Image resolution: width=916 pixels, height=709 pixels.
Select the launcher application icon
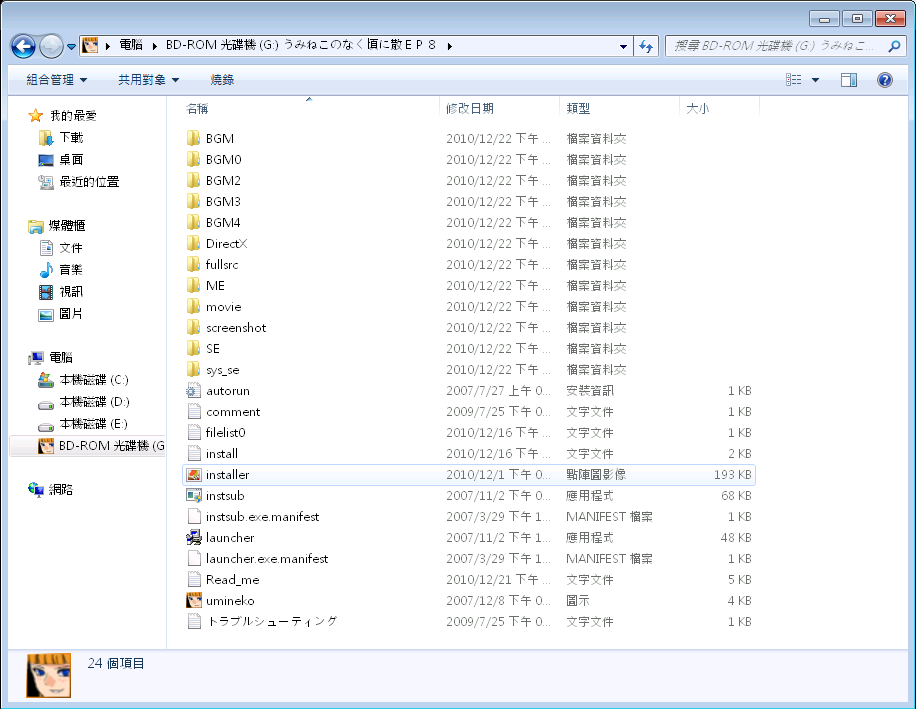193,538
